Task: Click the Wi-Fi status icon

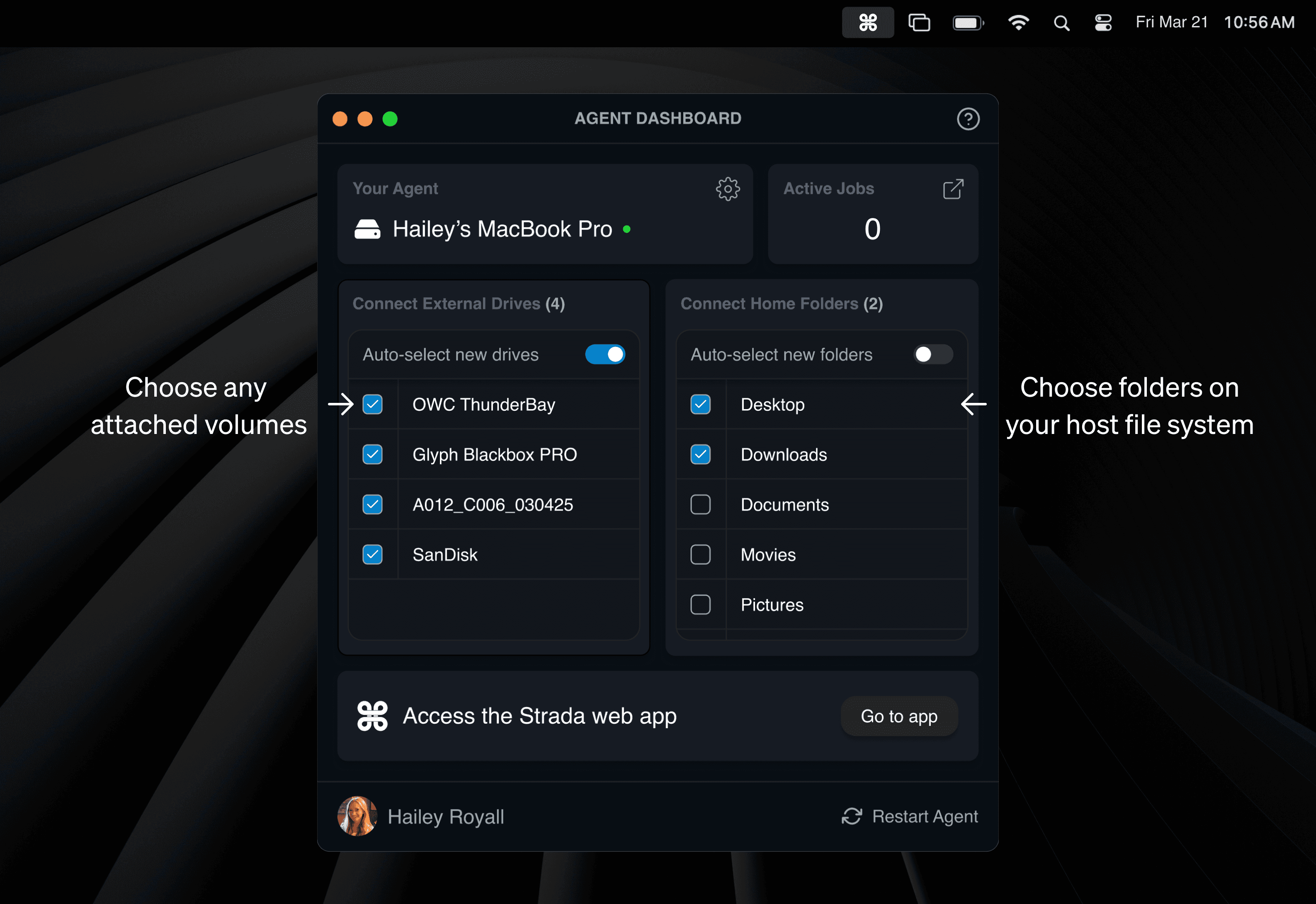Action: pos(1018,23)
